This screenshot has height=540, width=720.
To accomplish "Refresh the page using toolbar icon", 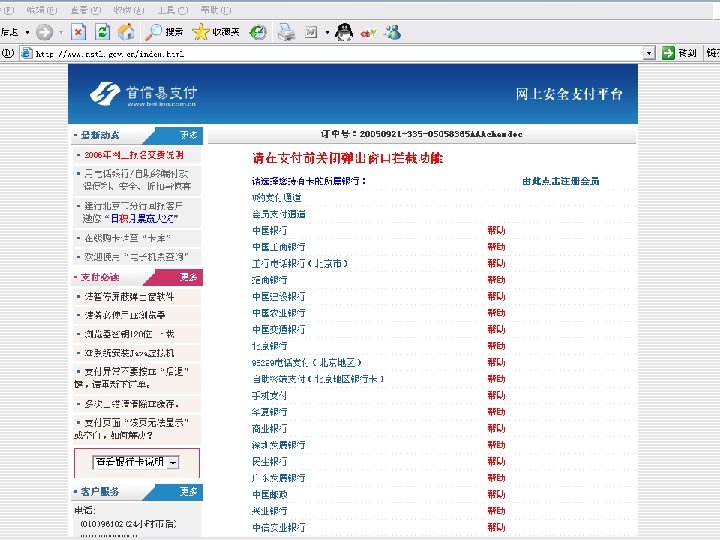I will click(102, 32).
